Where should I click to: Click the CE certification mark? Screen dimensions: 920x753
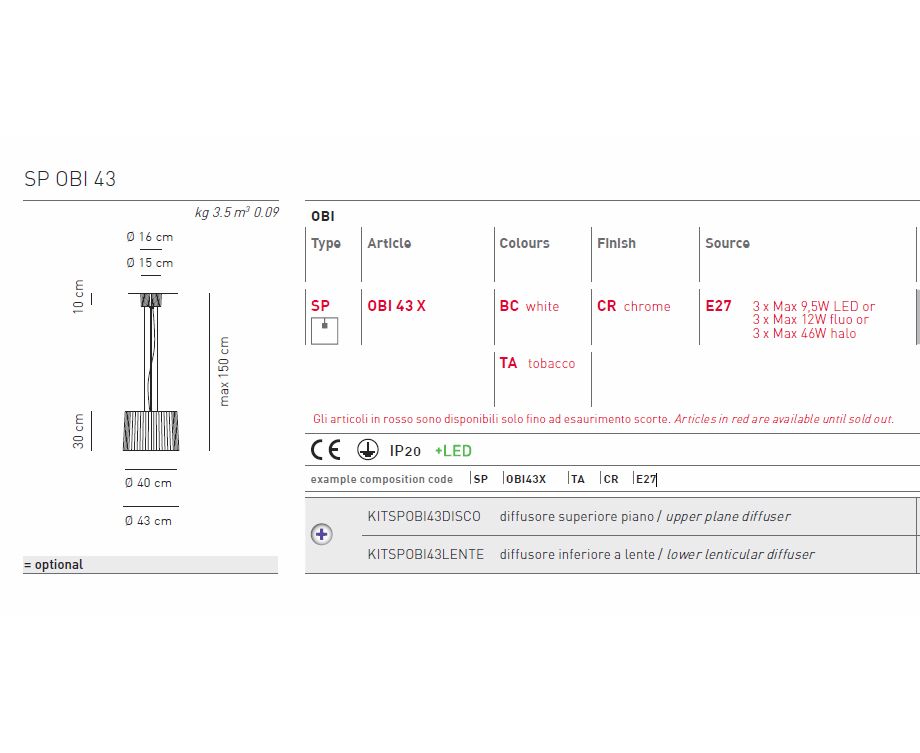326,450
